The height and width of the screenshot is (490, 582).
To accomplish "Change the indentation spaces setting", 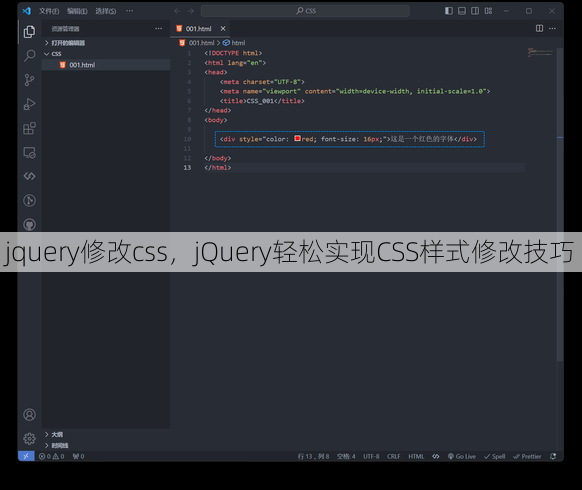I will coord(346,456).
